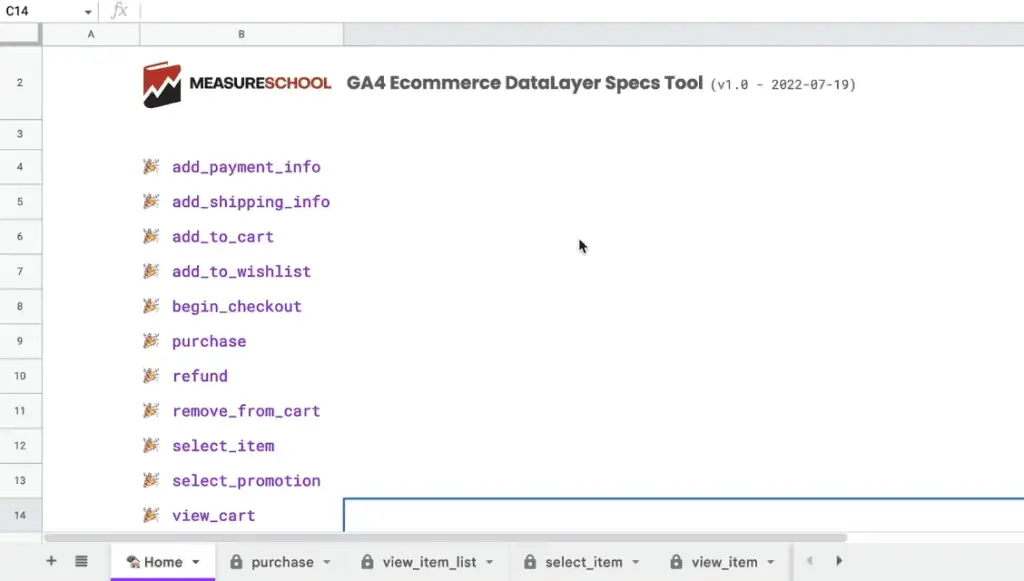Open the All Sheets list icon
Viewport: 1024px width, 581px height.
[x=82, y=561]
